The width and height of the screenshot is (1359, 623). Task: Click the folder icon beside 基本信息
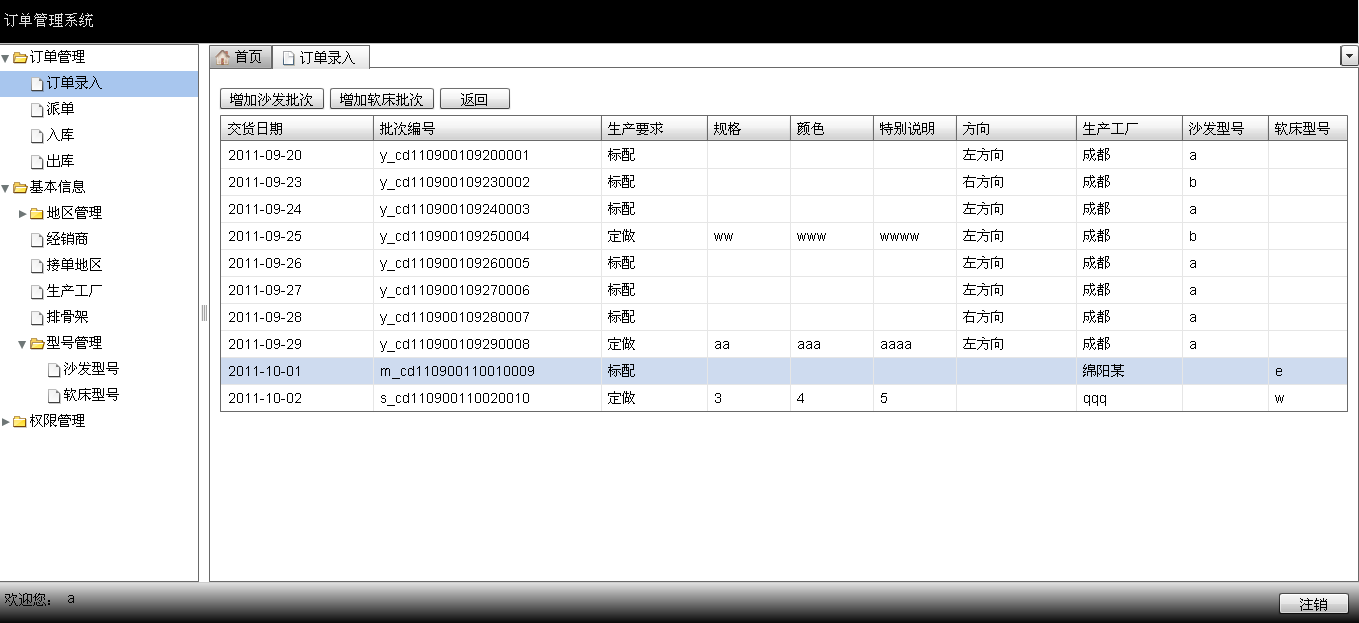pos(20,187)
